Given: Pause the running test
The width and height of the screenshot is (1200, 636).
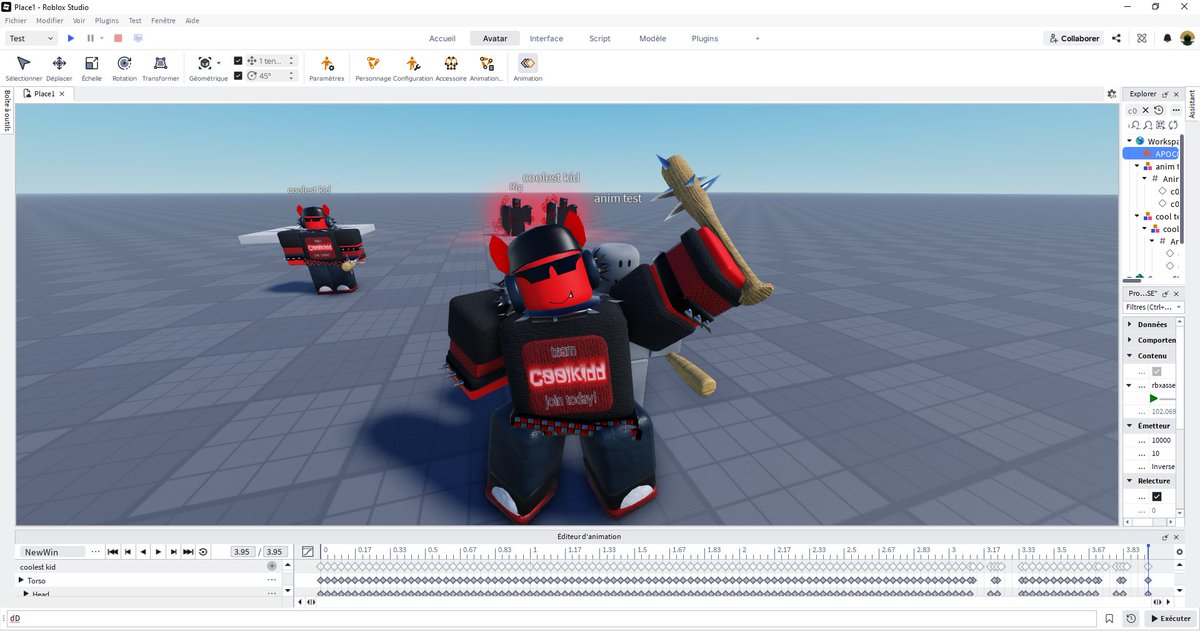Looking at the screenshot, I should [90, 38].
